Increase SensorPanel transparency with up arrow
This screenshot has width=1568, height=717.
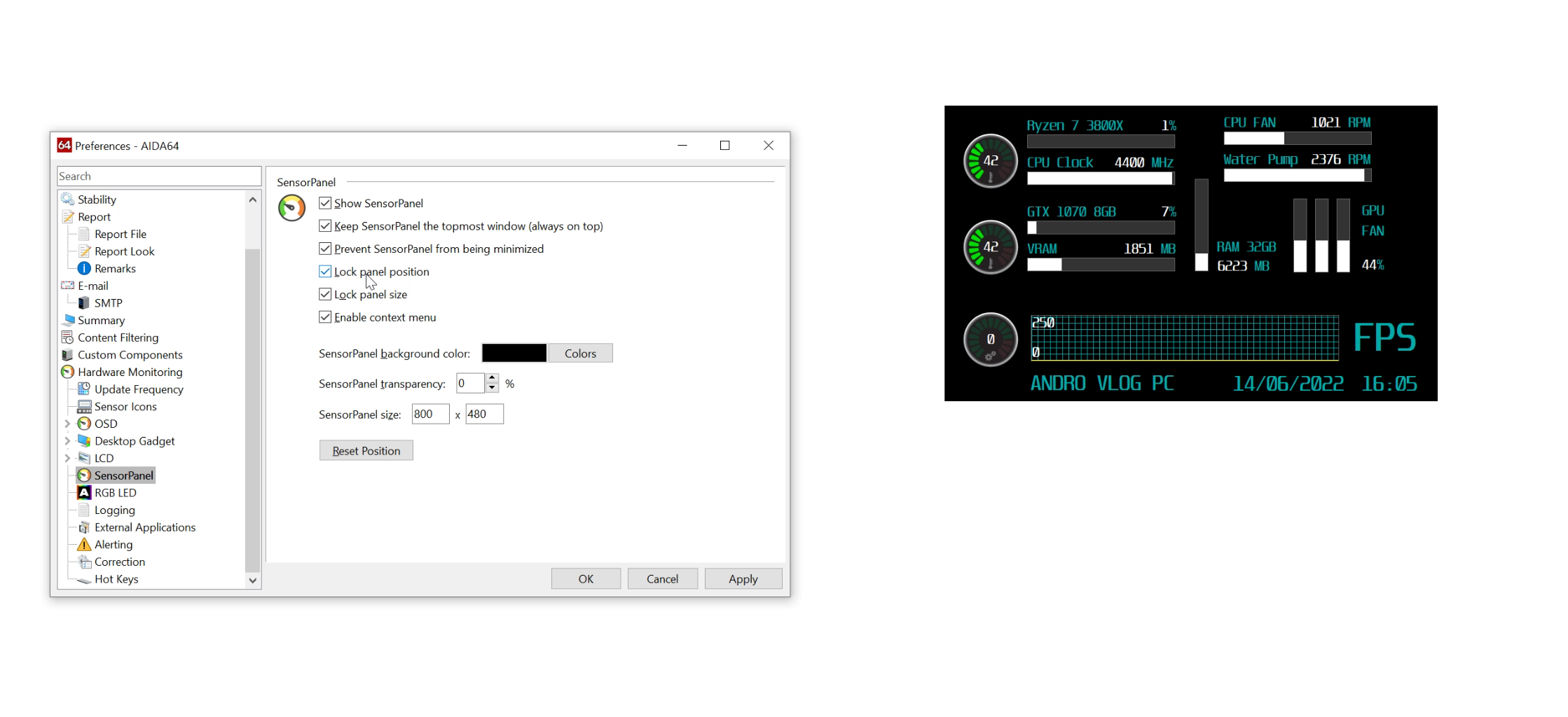point(492,378)
